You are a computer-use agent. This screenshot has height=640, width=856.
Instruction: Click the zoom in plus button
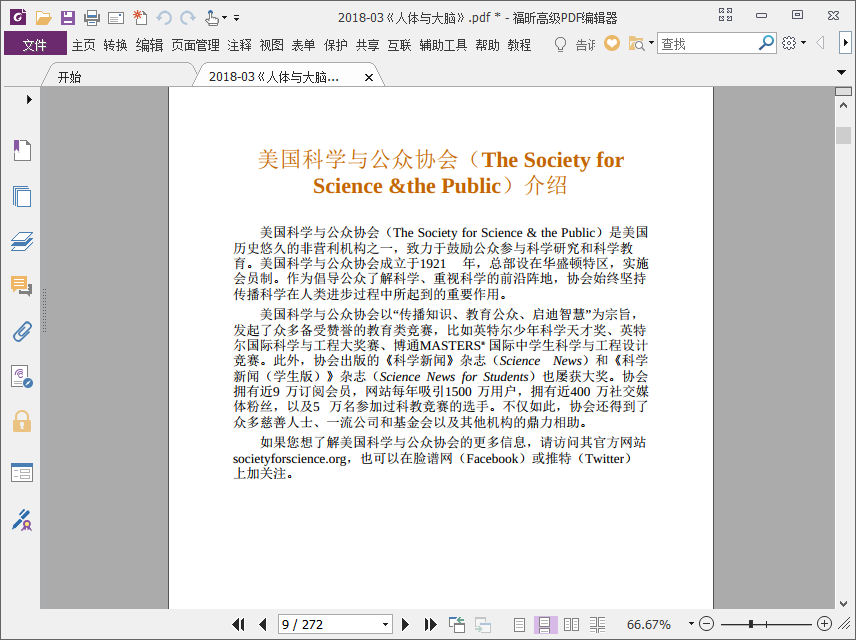[x=824, y=624]
